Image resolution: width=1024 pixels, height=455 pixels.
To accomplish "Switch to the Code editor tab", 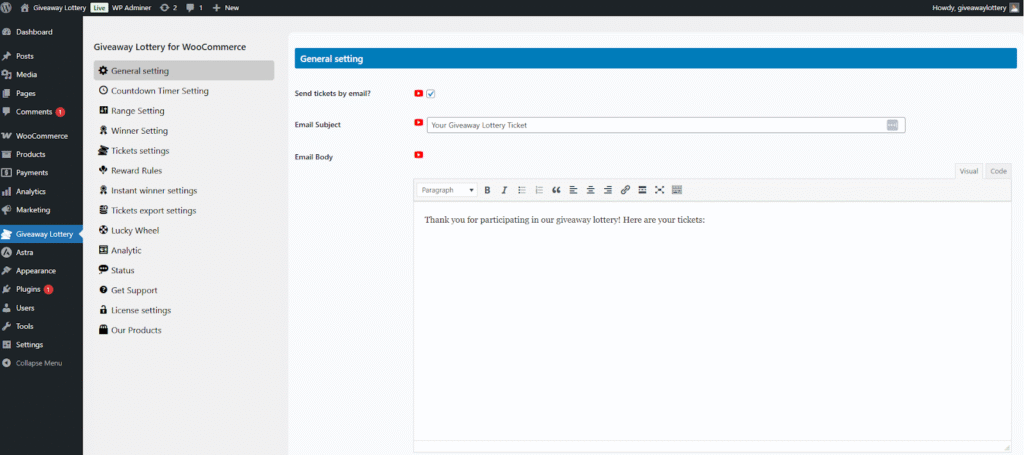I will coord(998,171).
